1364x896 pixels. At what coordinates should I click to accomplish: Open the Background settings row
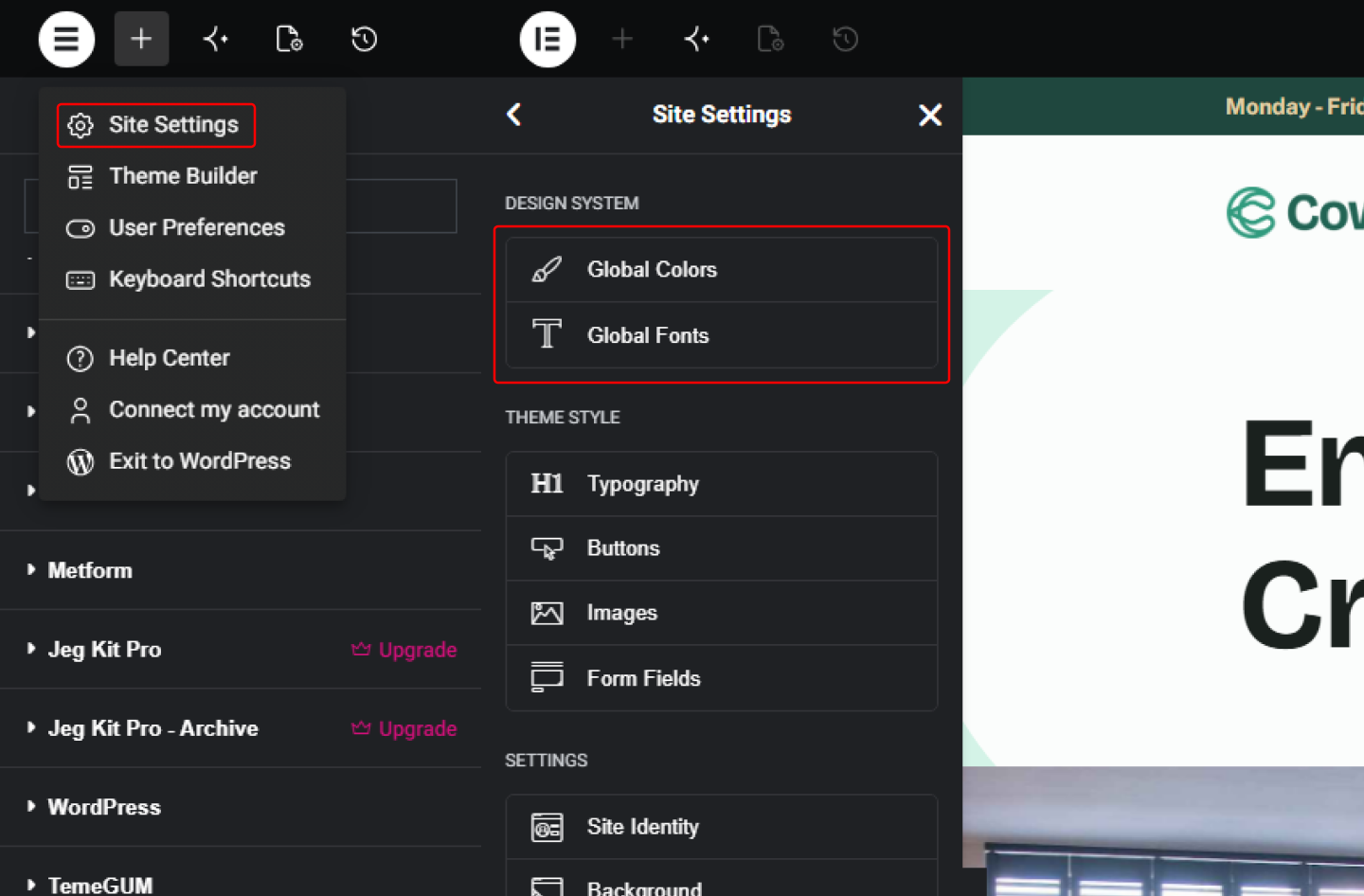(x=722, y=879)
